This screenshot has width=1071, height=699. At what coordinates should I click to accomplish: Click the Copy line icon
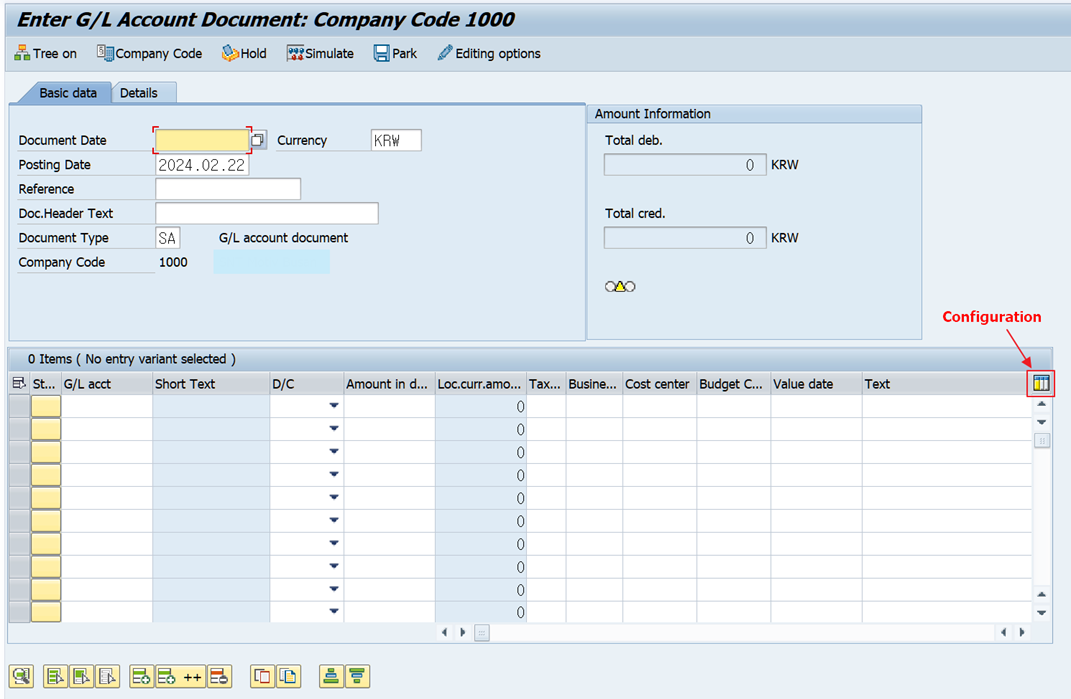click(262, 676)
